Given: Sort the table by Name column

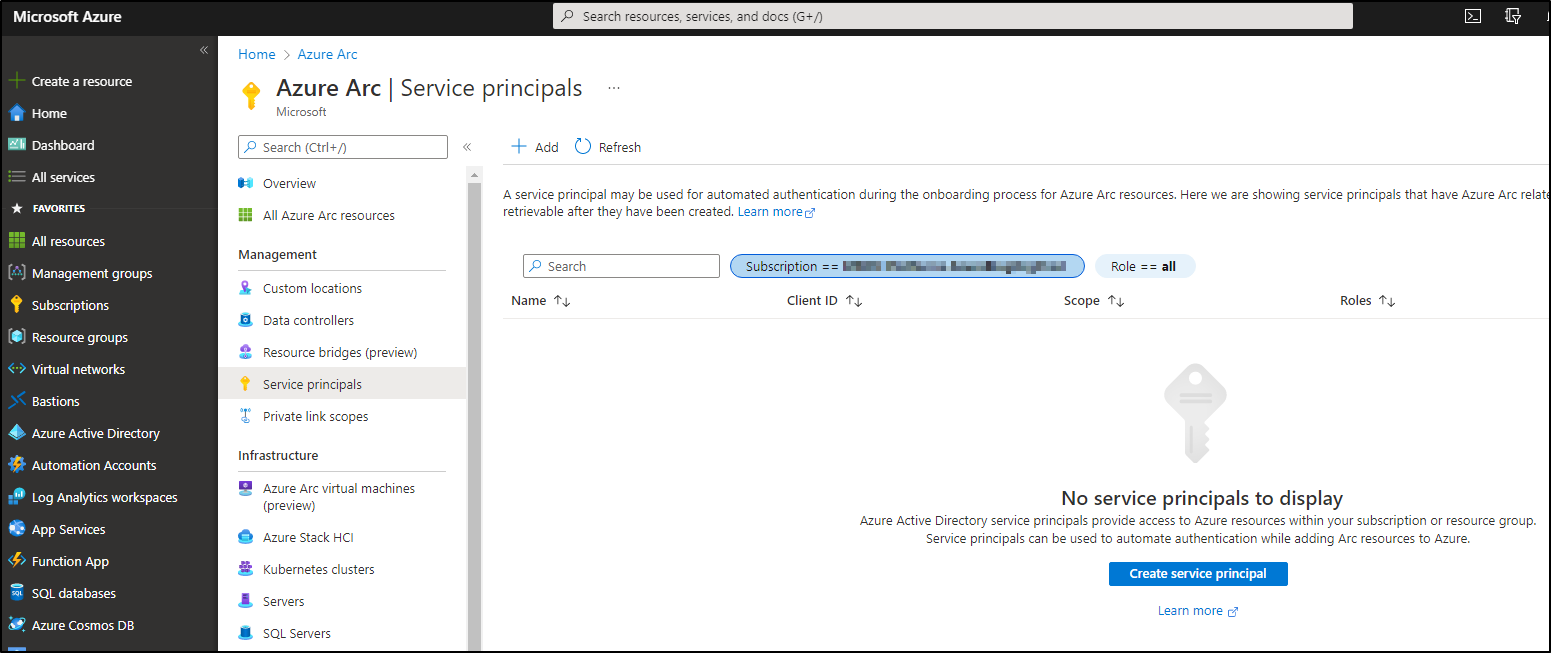Looking at the screenshot, I should (x=540, y=300).
